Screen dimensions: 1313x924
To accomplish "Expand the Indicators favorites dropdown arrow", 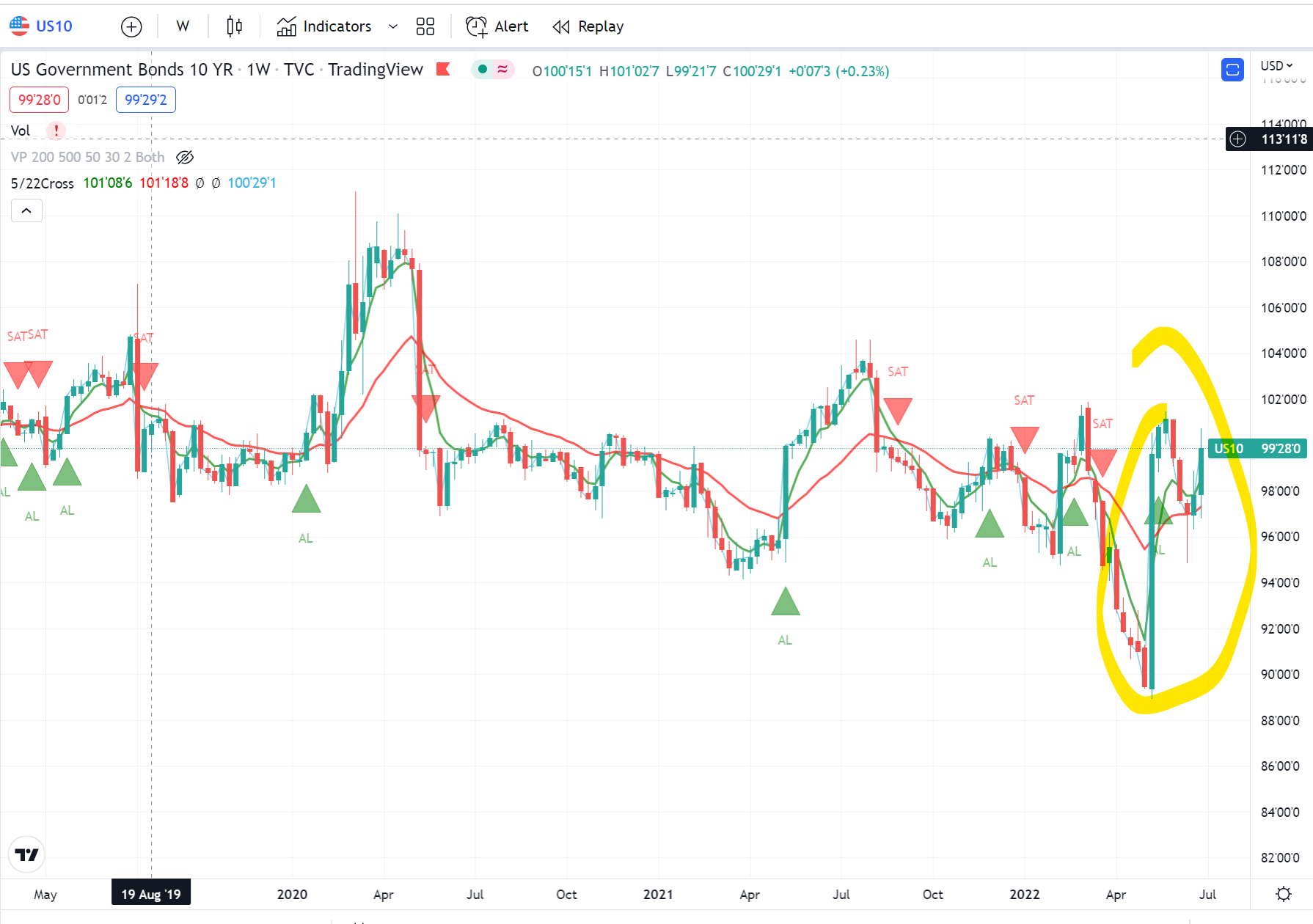I will 393,27.
